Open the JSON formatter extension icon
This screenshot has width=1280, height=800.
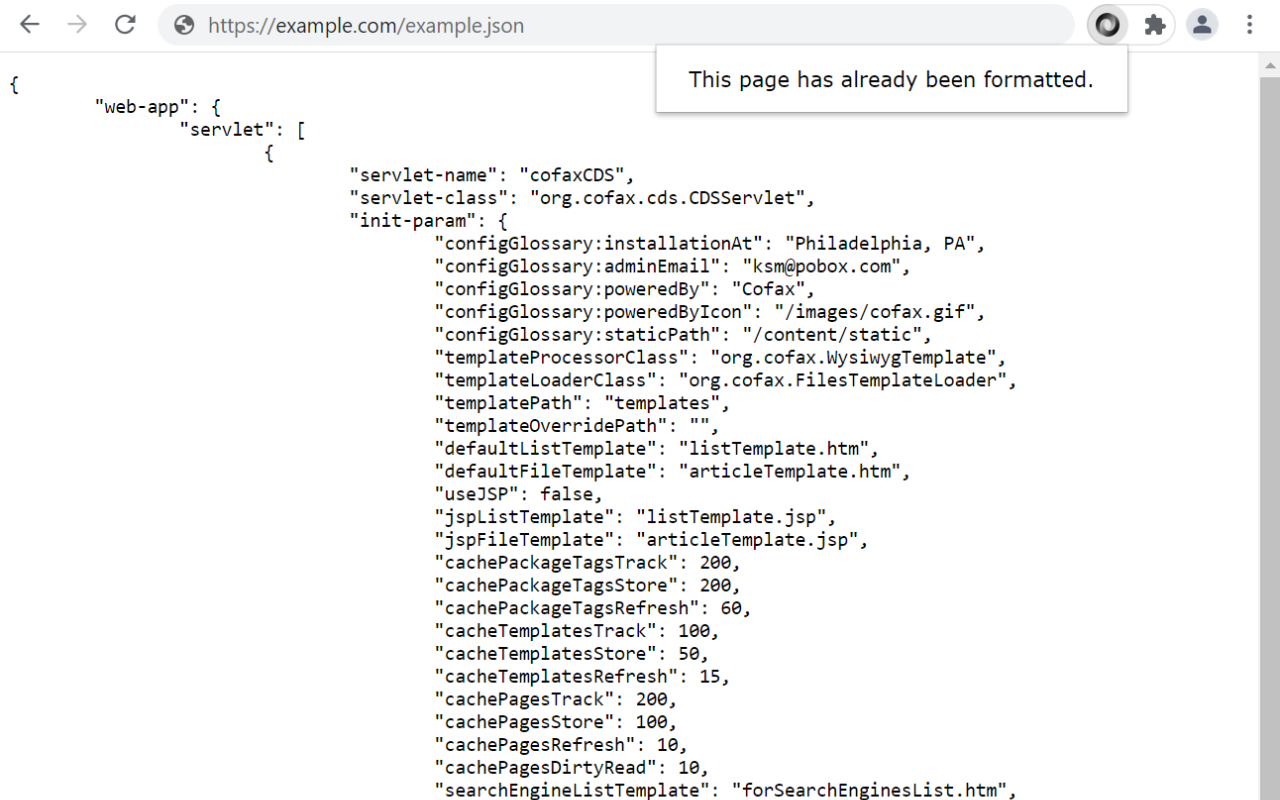1107,25
